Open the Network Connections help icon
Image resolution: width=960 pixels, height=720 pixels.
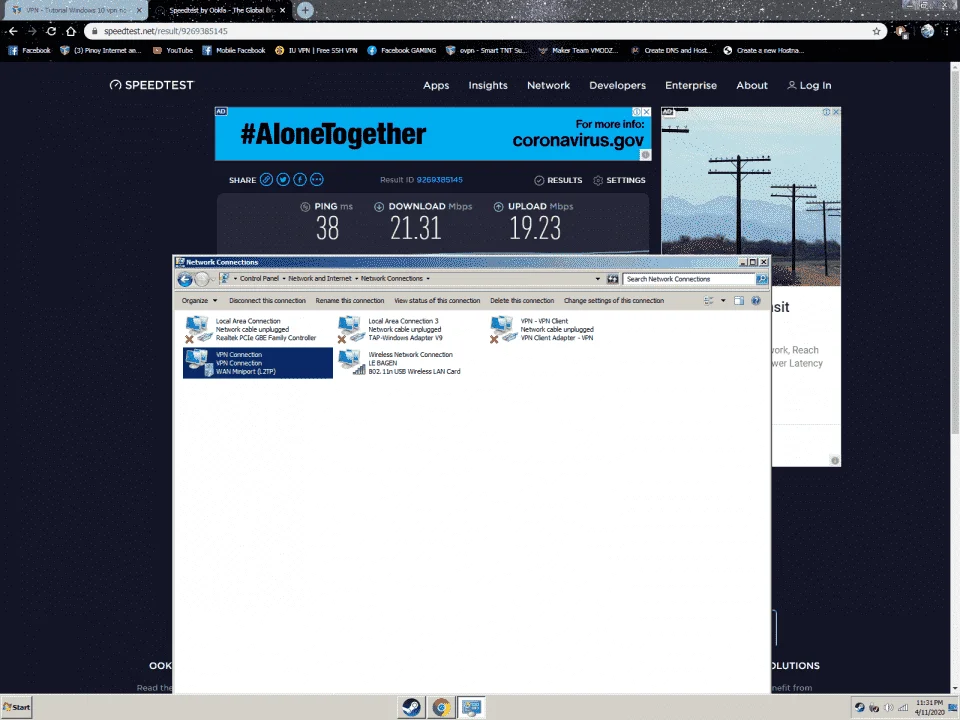click(756, 301)
